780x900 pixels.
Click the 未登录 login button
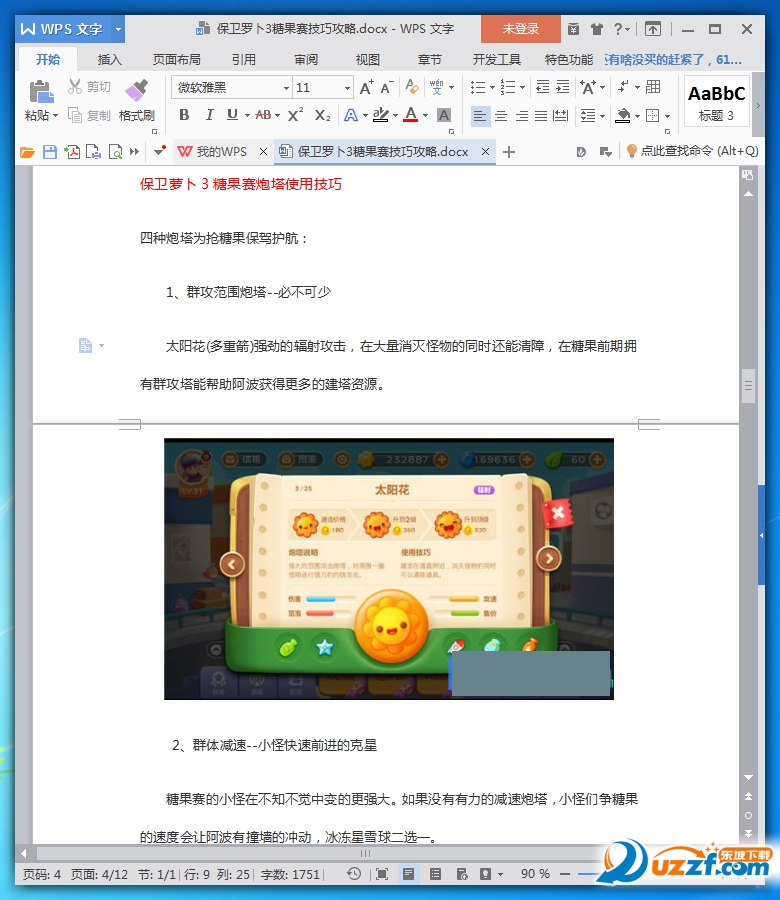click(521, 29)
